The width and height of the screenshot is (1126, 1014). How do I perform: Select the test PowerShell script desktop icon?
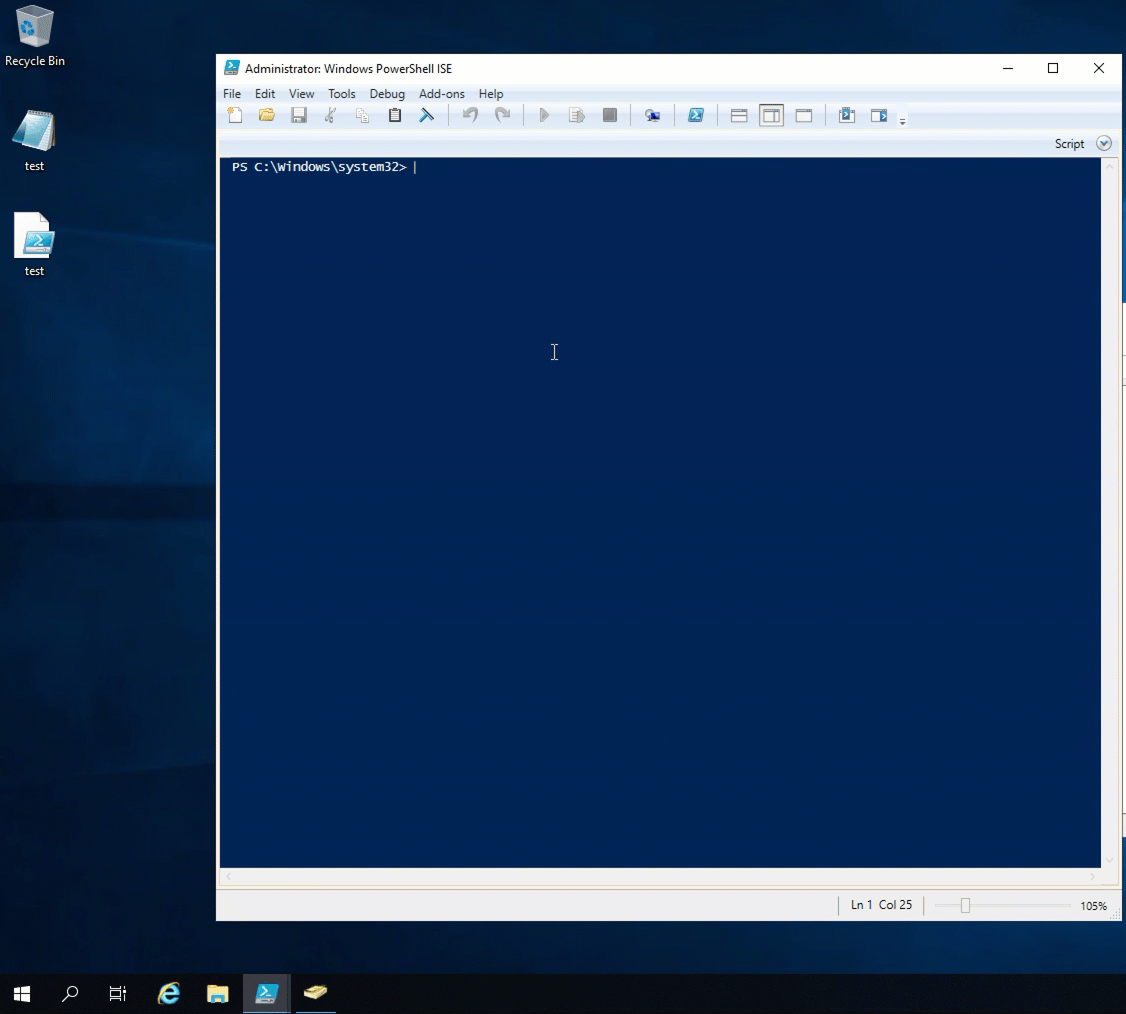point(34,245)
